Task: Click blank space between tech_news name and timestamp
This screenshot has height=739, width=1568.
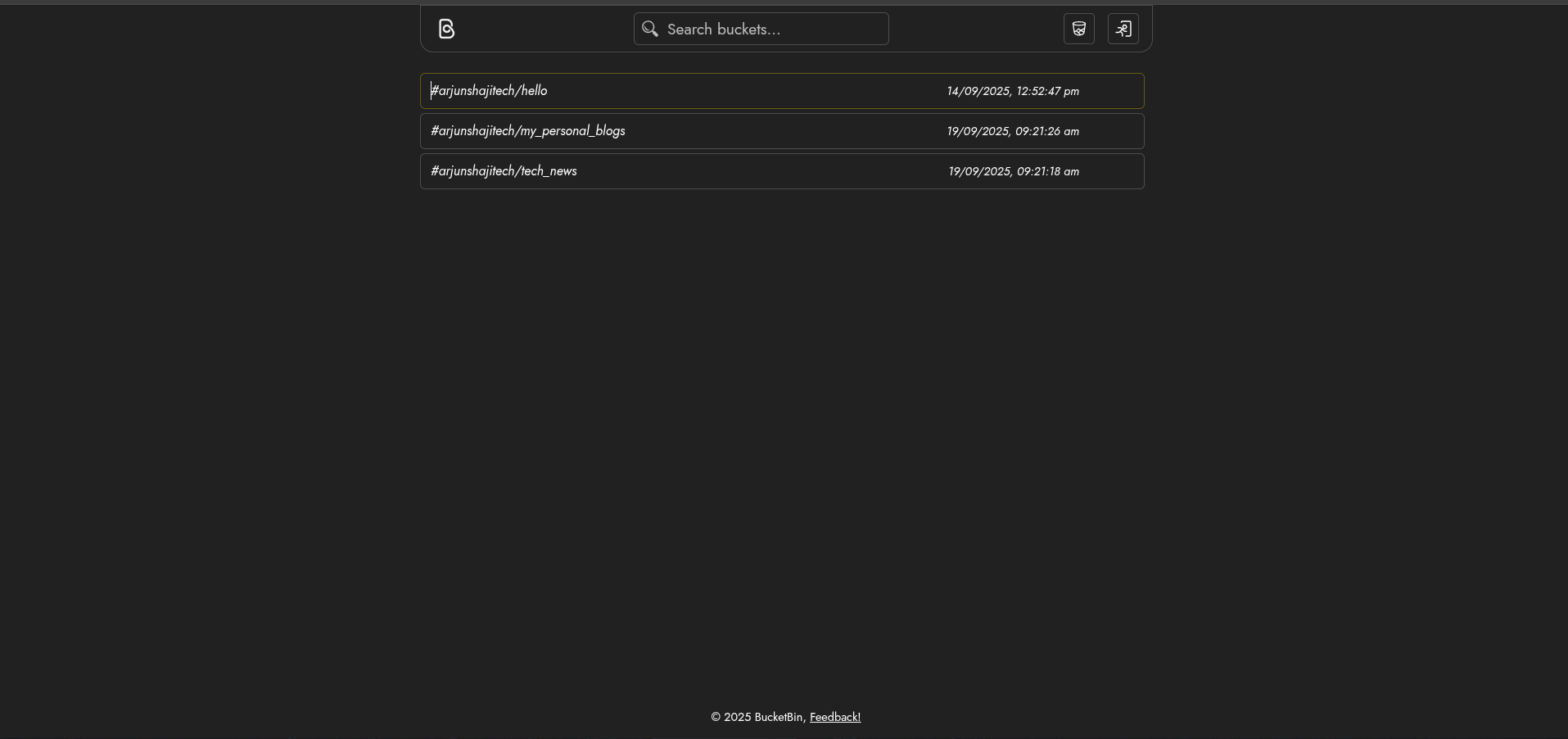Action: tap(761, 171)
